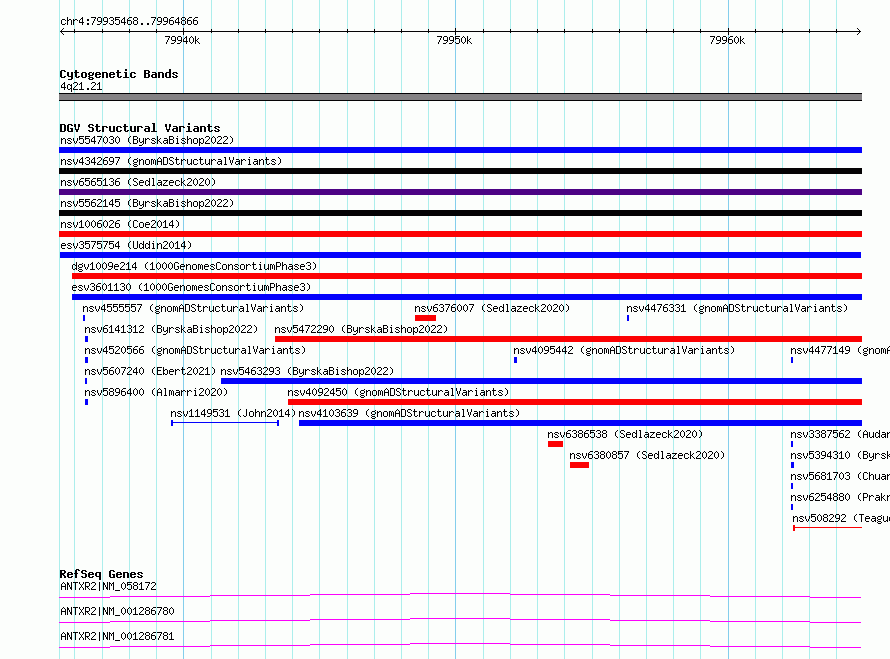Viewport: 890px width, 659px height.
Task: Click the 79940k ruler position
Action: tap(182, 40)
